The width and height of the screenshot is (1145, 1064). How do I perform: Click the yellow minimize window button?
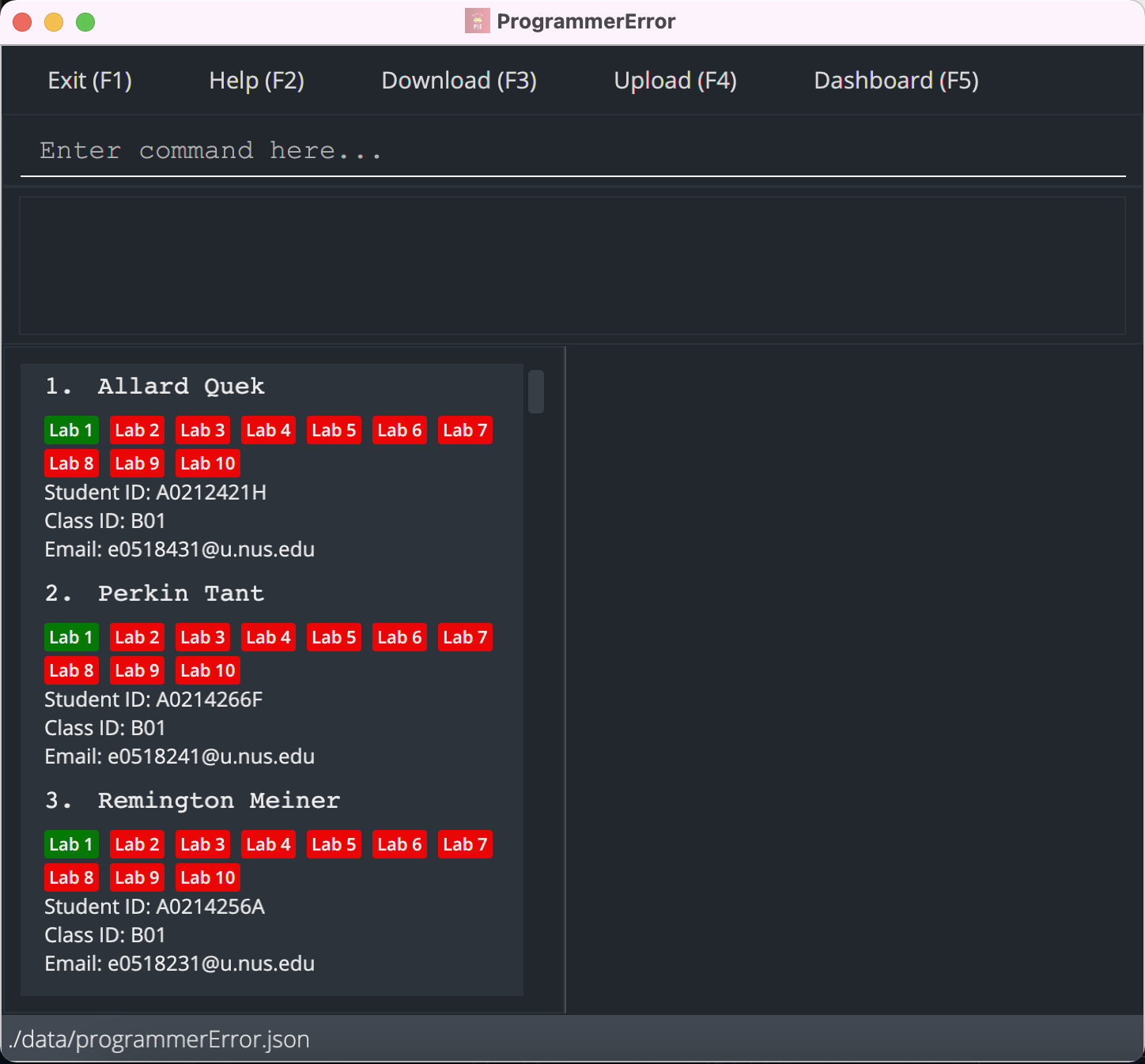pyautogui.click(x=54, y=22)
